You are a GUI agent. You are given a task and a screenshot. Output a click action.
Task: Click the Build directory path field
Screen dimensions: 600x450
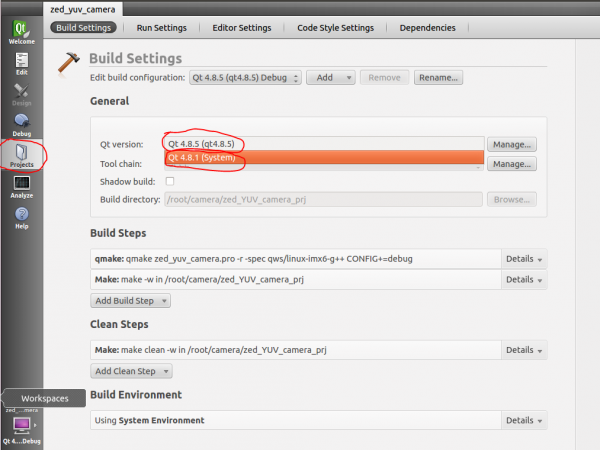[x=323, y=199]
